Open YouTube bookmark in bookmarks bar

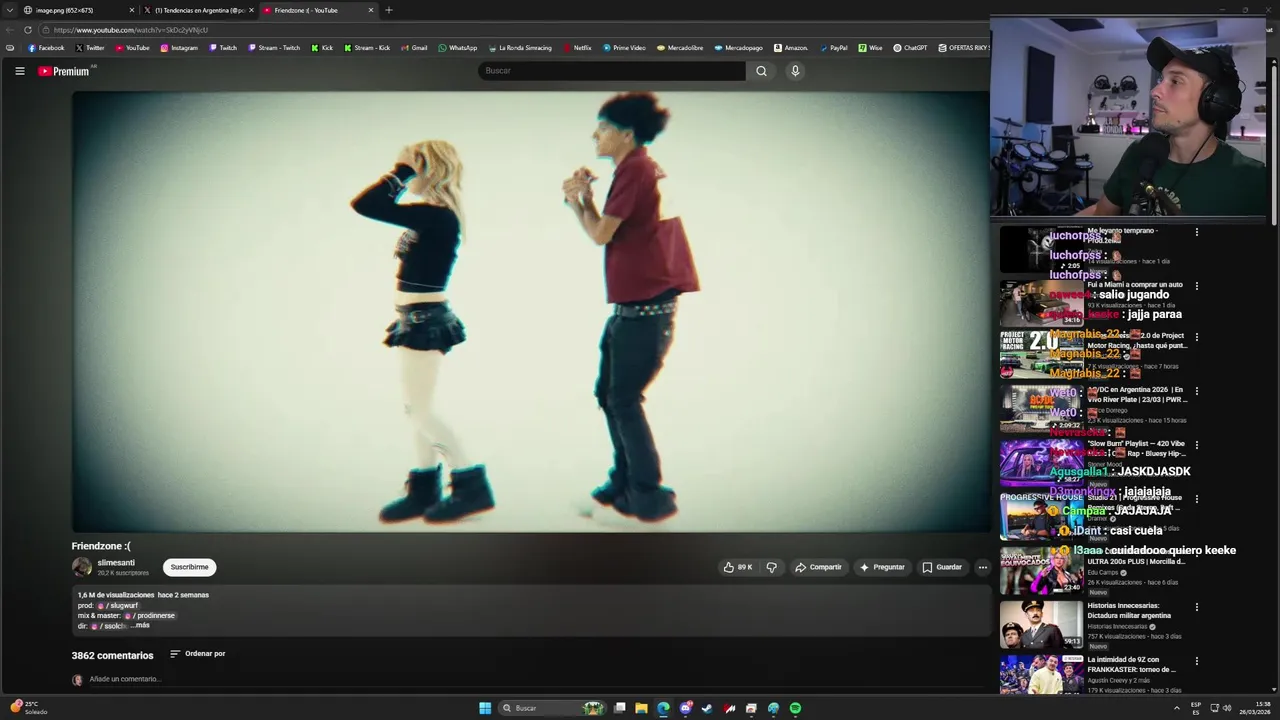coord(132,48)
